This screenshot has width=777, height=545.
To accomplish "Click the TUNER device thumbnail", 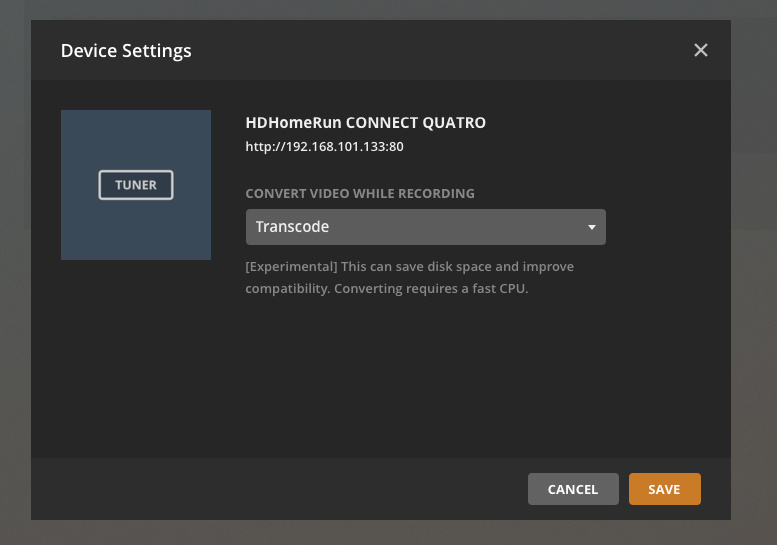I will click(x=136, y=185).
